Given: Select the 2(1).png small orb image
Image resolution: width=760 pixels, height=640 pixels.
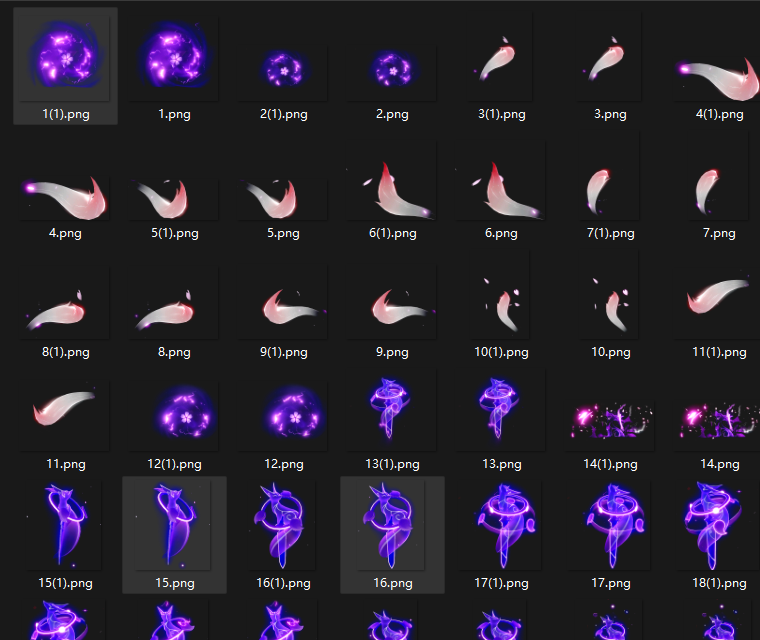Looking at the screenshot, I should click(283, 68).
